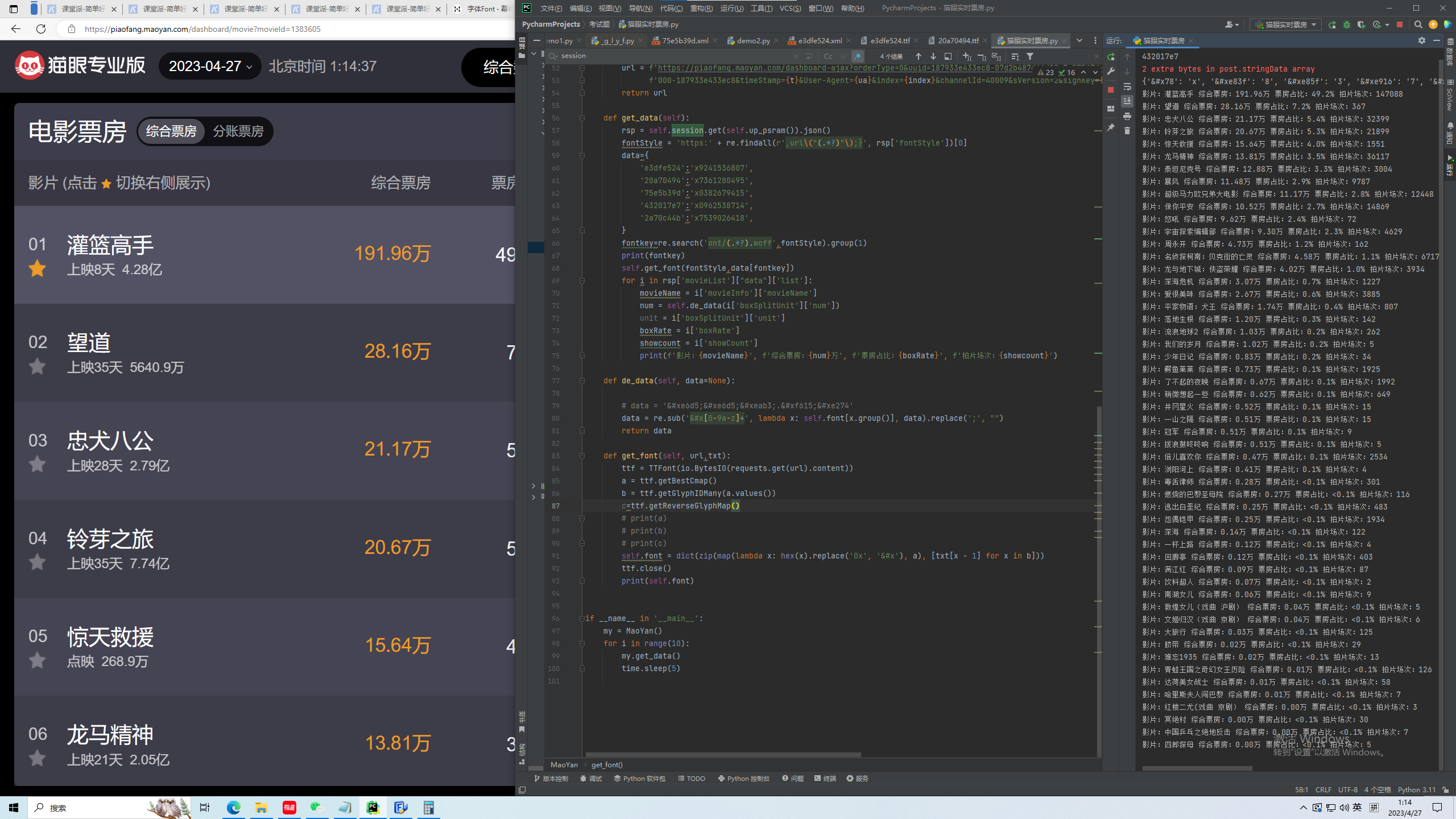The image size is (1456, 819).
Task: Click the orange IDE update arrow icon
Action: [x=1433, y=24]
